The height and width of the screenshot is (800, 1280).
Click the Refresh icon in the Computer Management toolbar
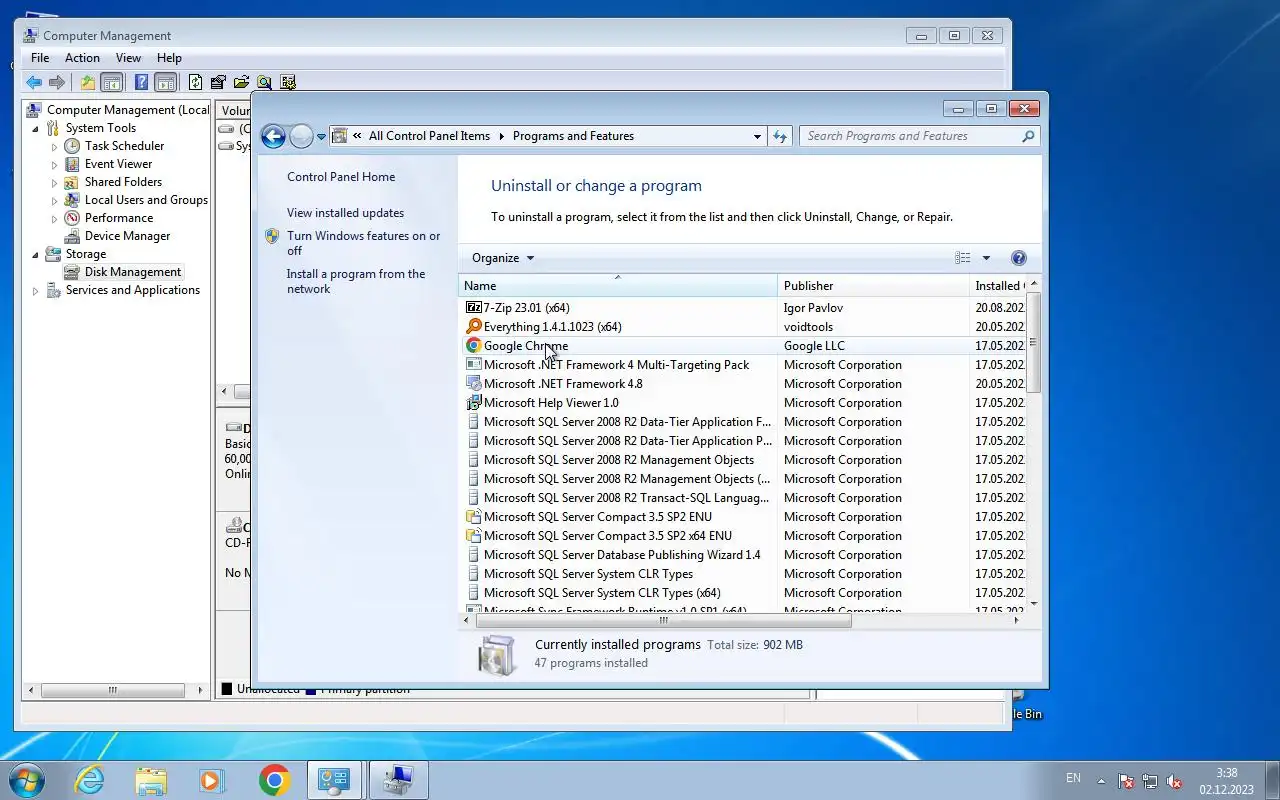(196, 83)
